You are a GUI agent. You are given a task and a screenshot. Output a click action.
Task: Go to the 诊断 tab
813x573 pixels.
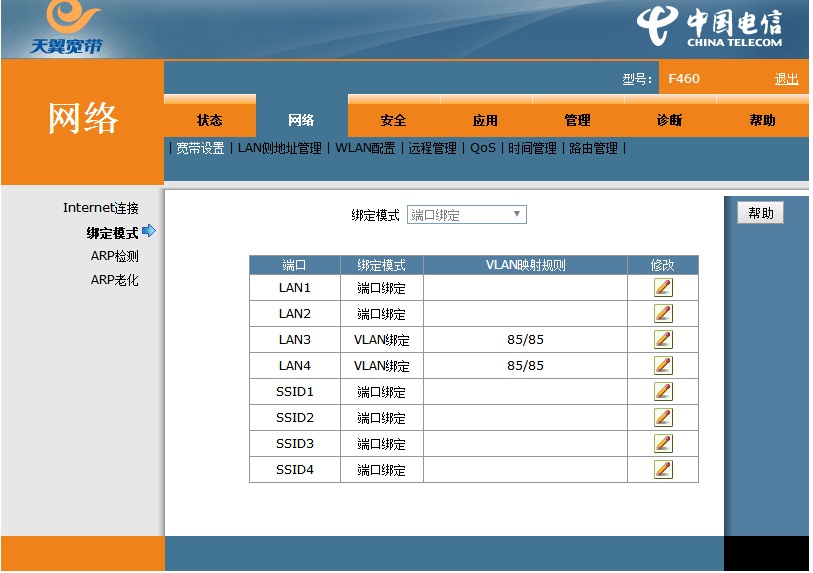coord(669,120)
